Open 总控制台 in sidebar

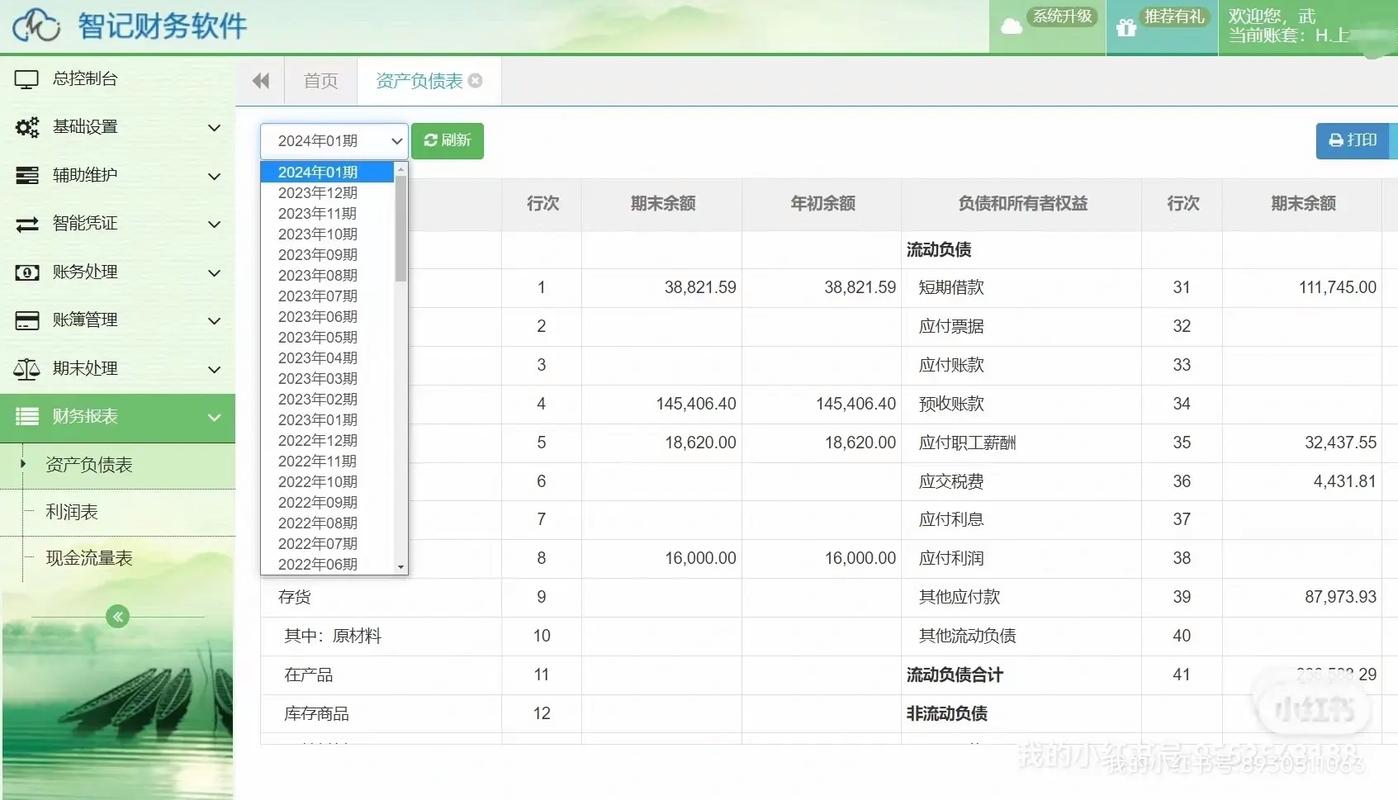[x=118, y=79]
